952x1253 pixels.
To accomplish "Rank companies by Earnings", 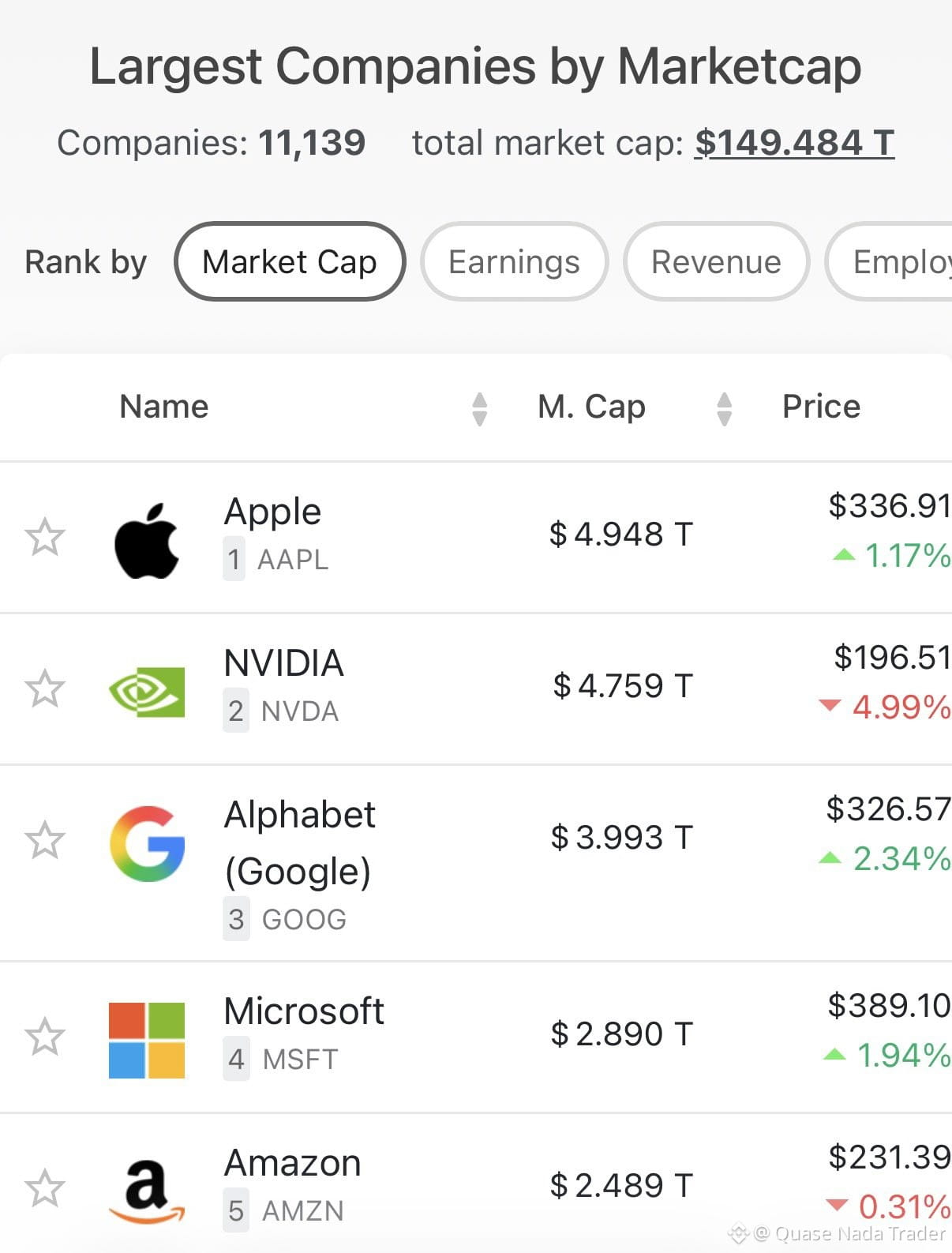I will click(x=514, y=261).
